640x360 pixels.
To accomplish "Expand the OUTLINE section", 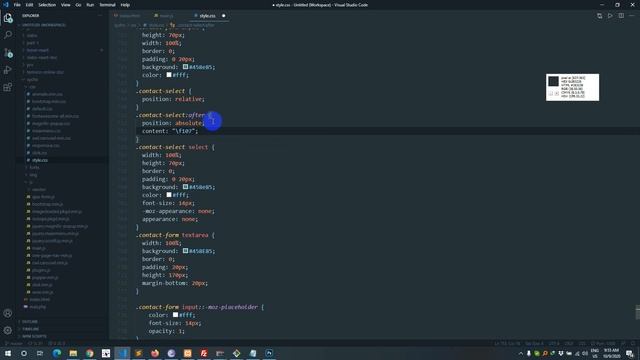I will (x=30, y=322).
